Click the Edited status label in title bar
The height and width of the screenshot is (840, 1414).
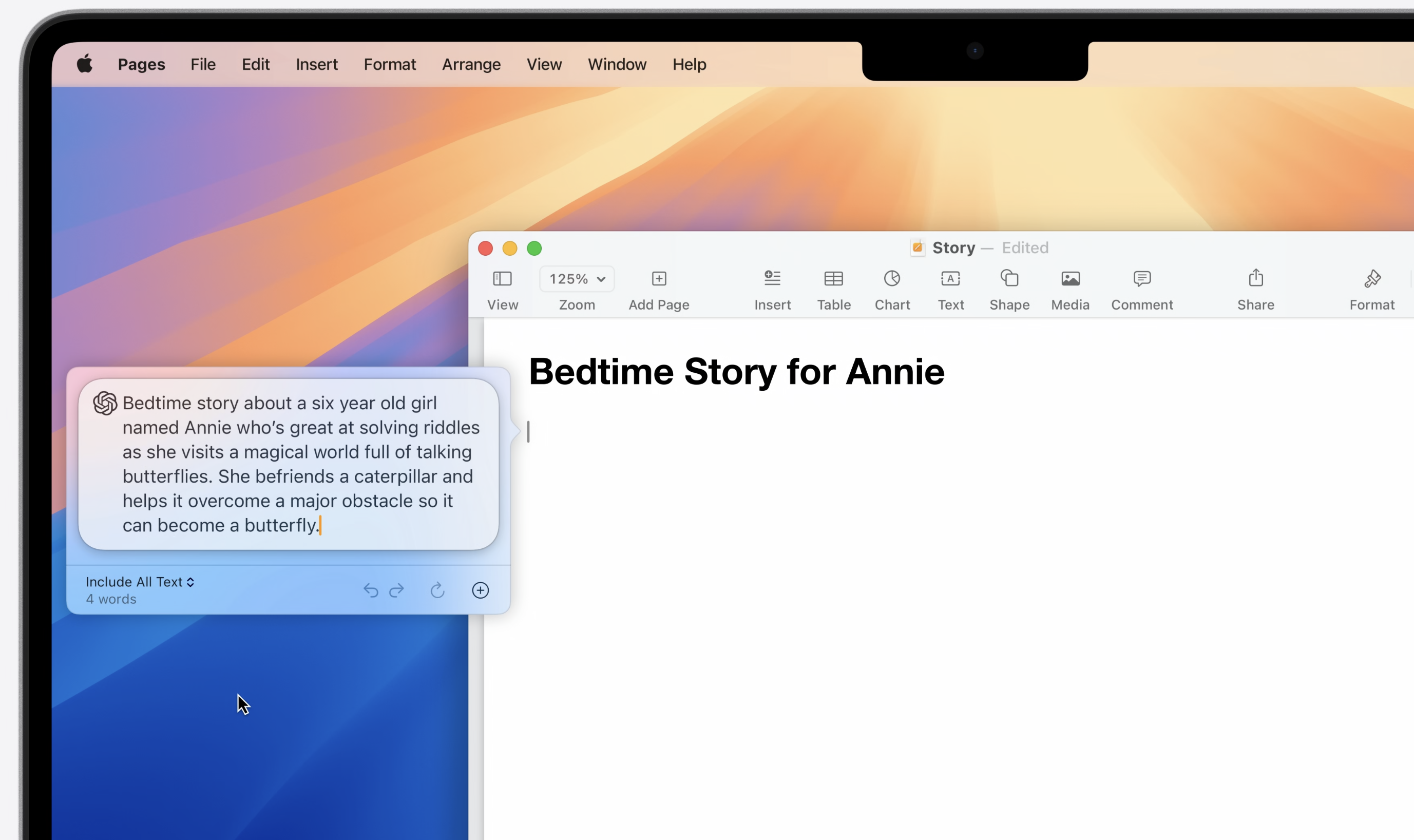(1024, 248)
